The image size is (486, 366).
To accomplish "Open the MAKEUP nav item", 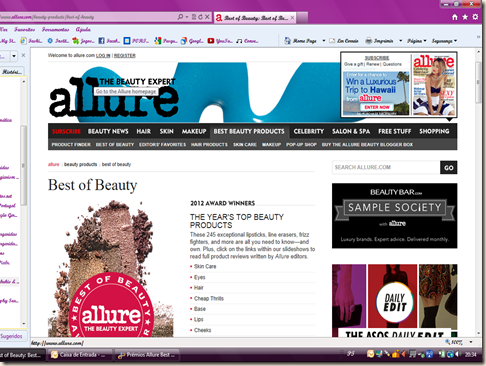I will 194,131.
